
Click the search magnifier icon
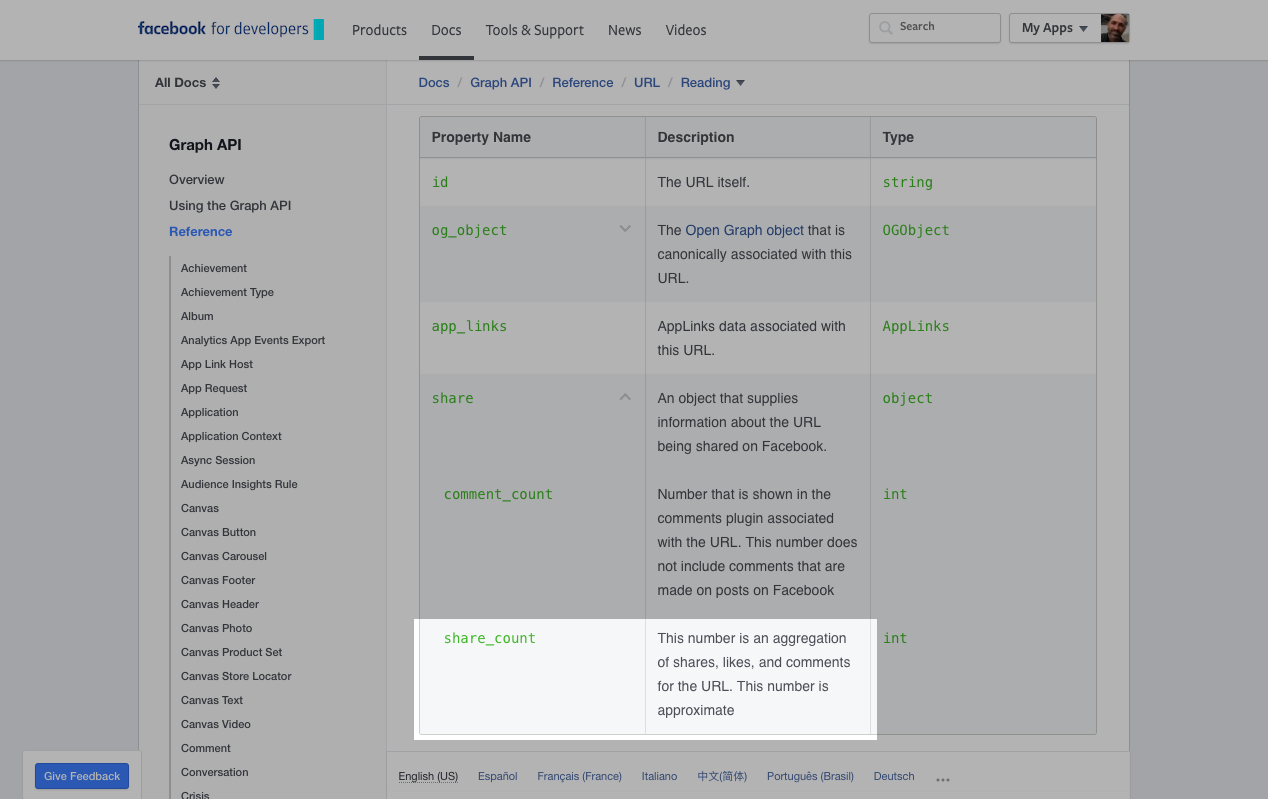pyautogui.click(x=885, y=28)
